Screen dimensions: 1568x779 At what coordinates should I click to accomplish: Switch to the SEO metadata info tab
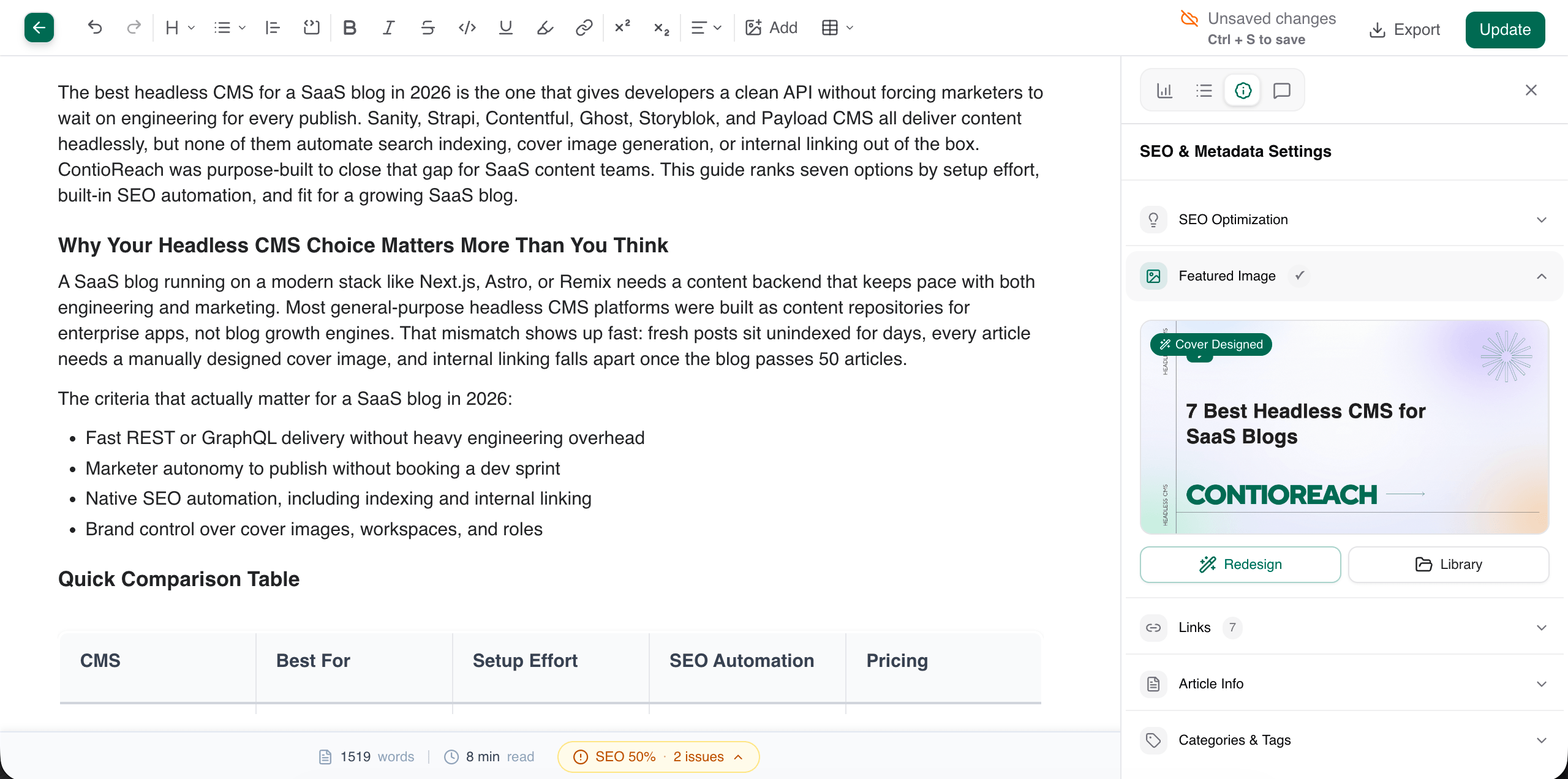click(1243, 91)
